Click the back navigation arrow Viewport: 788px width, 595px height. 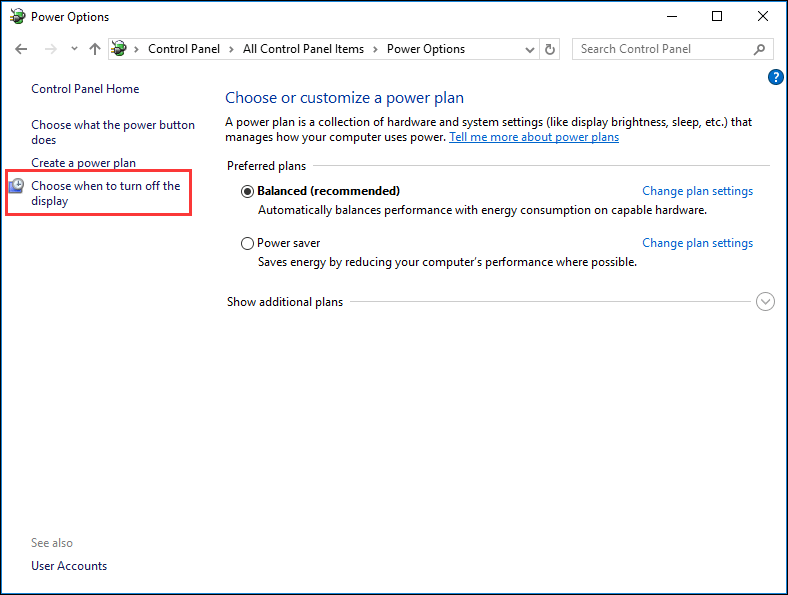click(21, 49)
